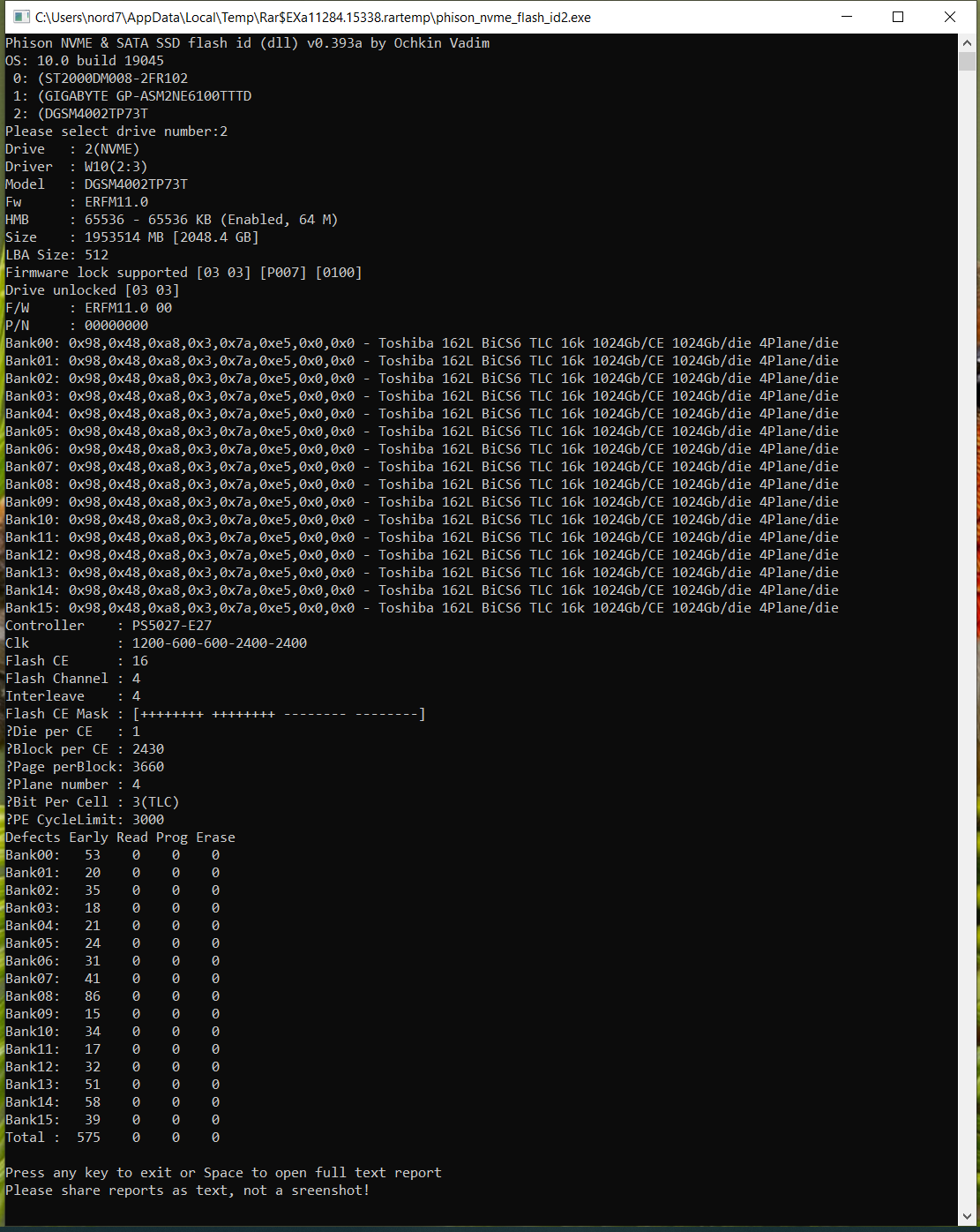The height and width of the screenshot is (1232, 980).
Task: Click the Flash CE Mask line
Action: coord(216,714)
